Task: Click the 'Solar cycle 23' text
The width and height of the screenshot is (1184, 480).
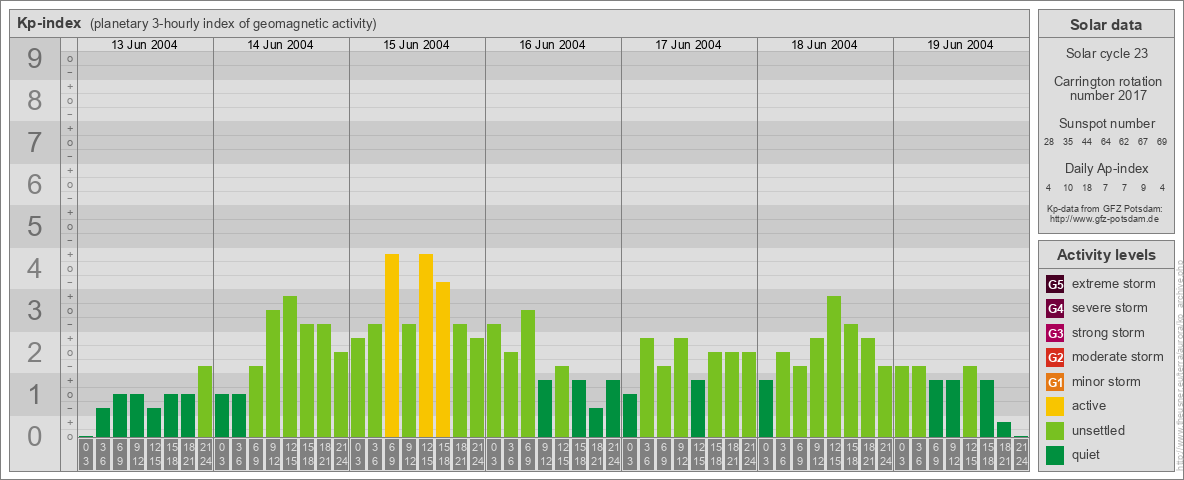Action: (x=1106, y=54)
